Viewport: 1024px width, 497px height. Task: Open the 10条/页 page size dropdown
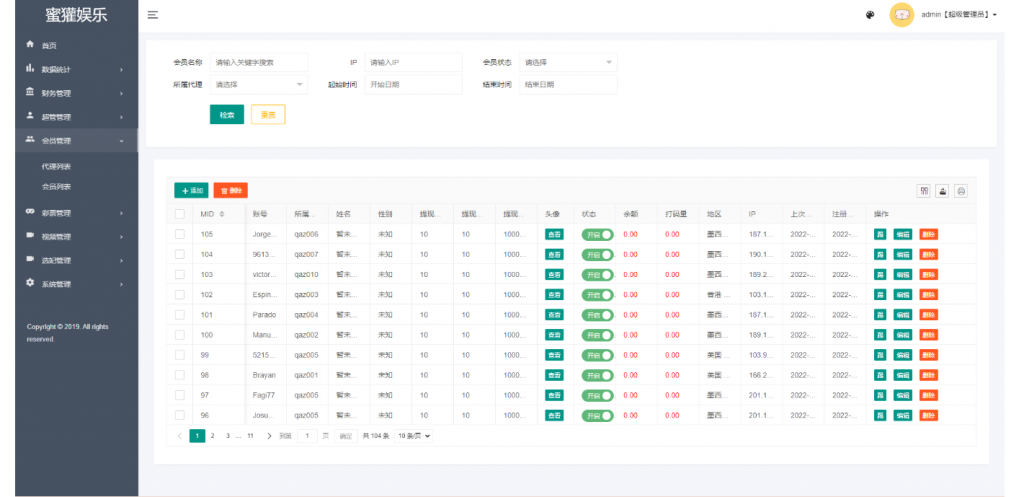click(x=414, y=436)
